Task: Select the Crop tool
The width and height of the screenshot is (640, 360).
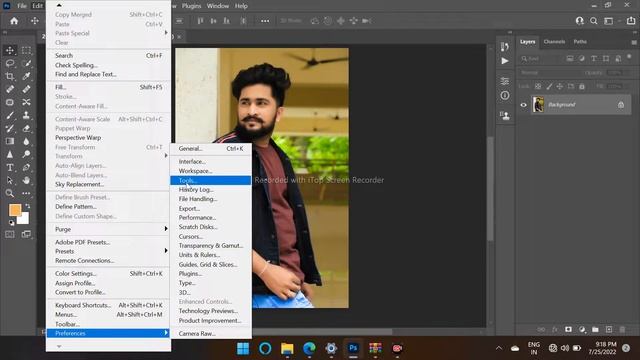Action: pos(10,76)
